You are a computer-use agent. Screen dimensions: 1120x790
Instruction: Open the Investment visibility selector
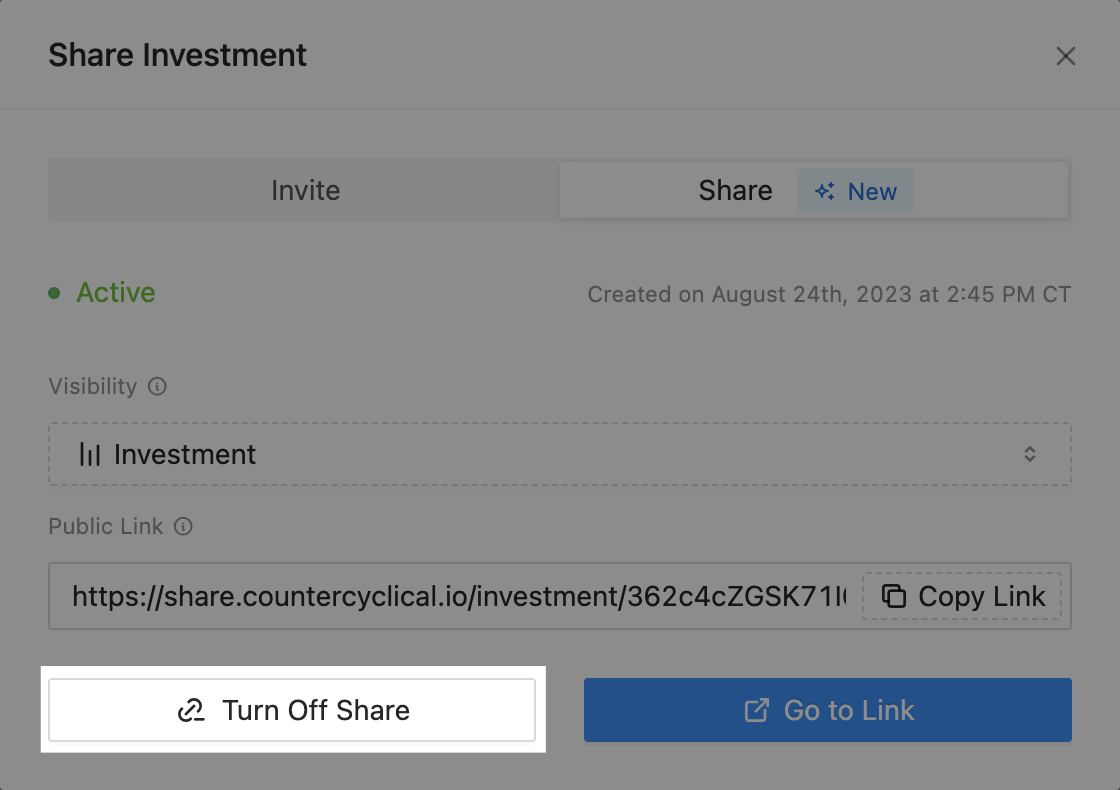[559, 454]
